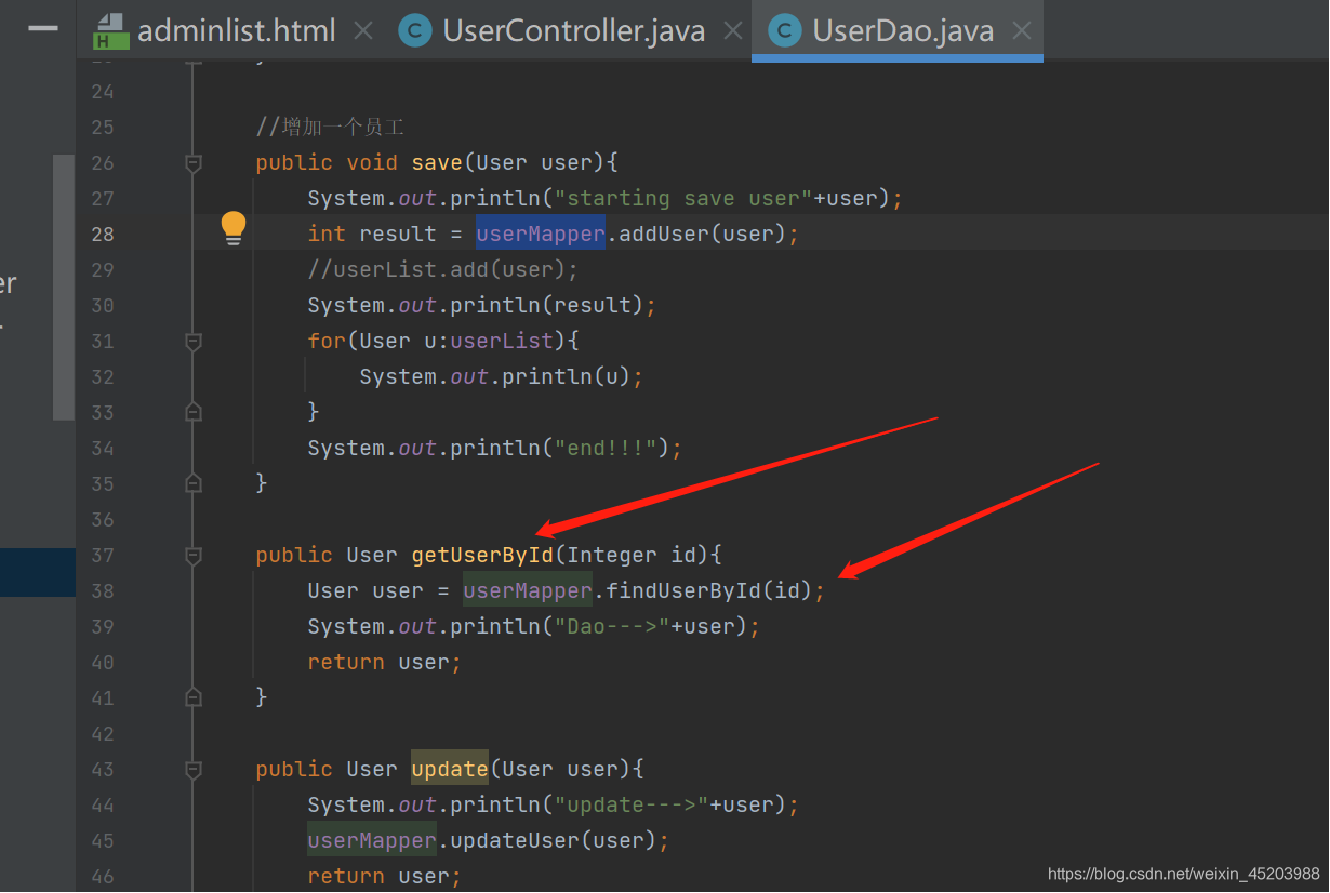Image resolution: width=1330 pixels, height=893 pixels.
Task: Close the adminlist.html tab
Action: point(363,32)
